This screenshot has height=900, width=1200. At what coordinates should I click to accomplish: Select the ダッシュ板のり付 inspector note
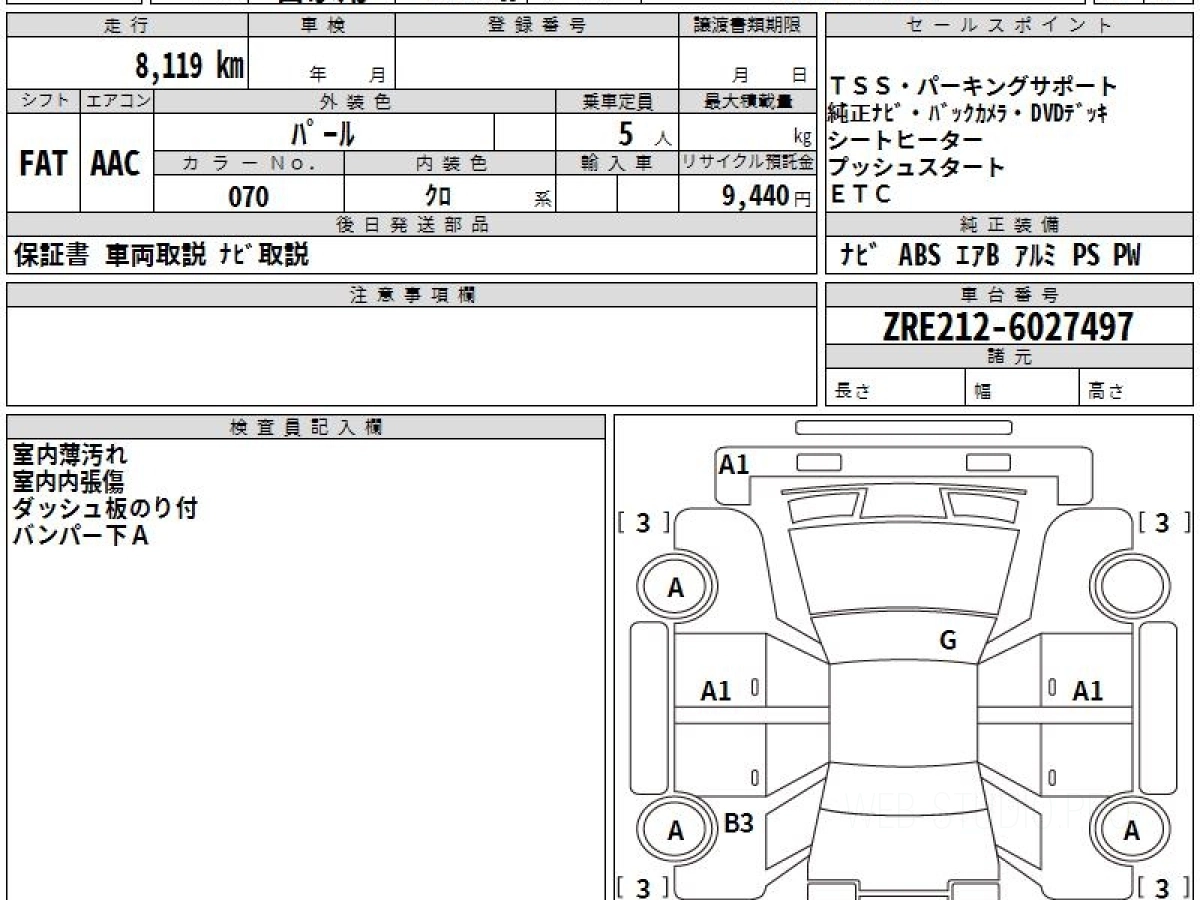[105, 508]
